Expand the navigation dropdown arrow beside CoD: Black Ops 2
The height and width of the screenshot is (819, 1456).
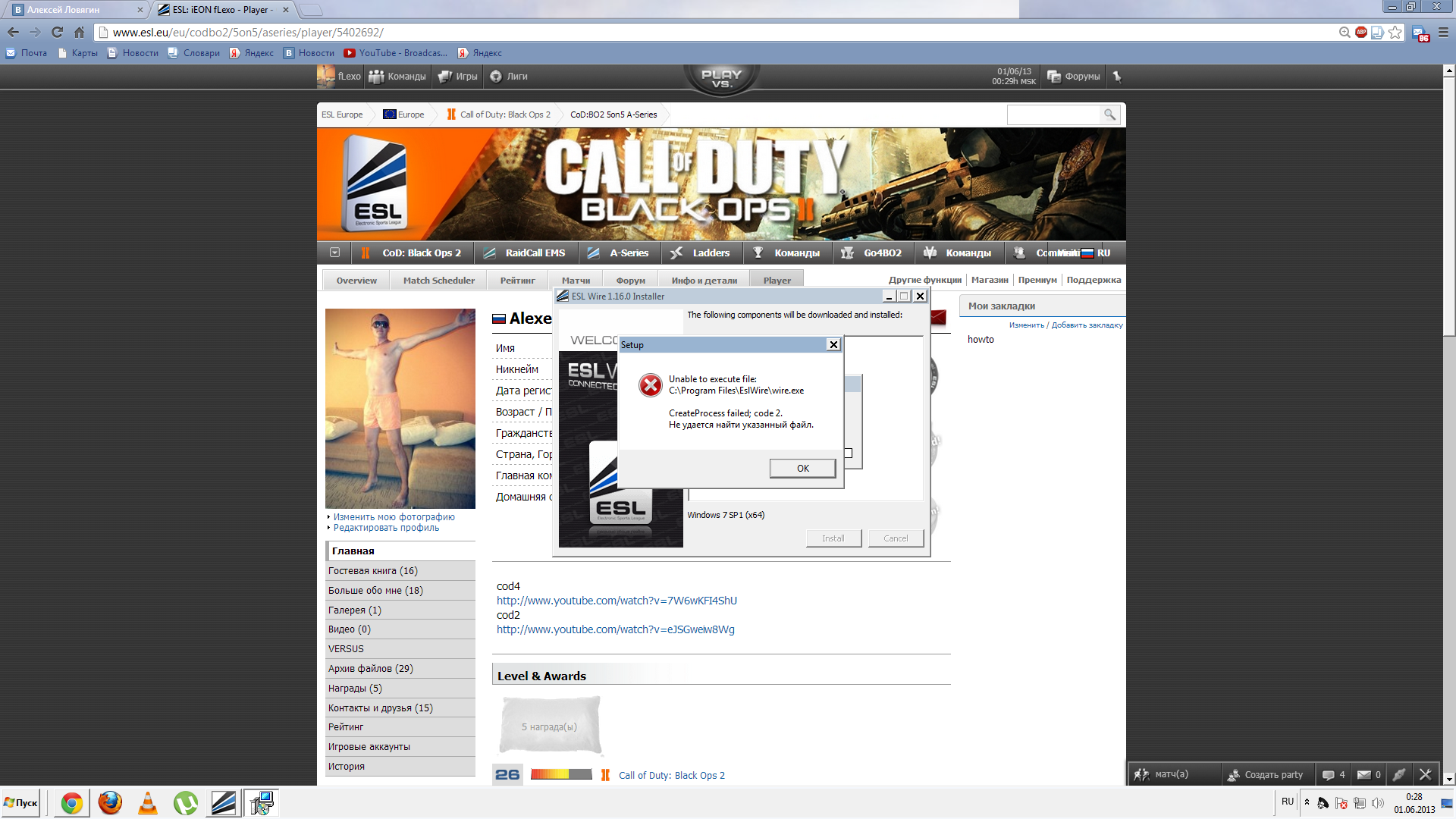tap(334, 253)
